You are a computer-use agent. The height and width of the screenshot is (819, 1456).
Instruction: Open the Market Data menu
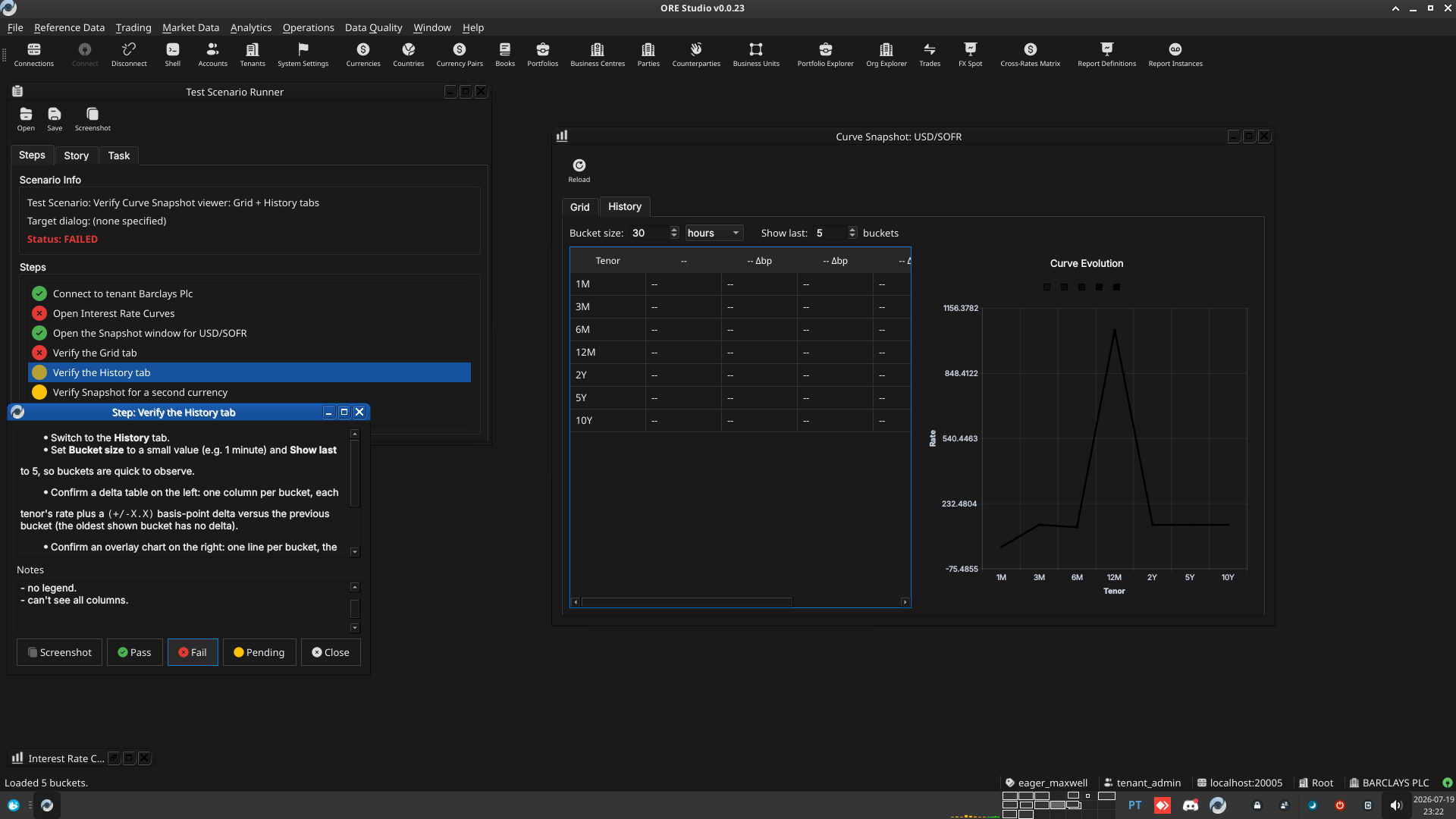[190, 27]
